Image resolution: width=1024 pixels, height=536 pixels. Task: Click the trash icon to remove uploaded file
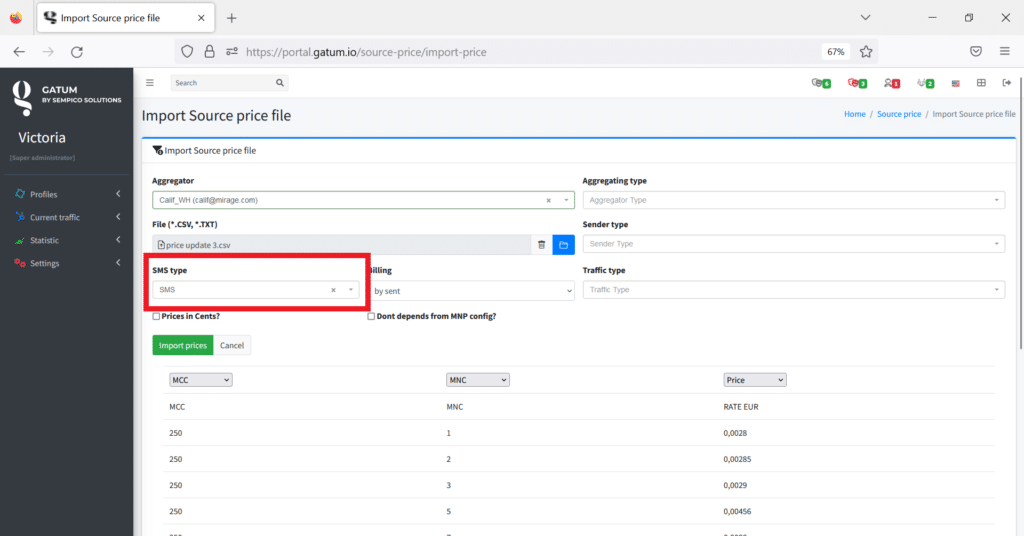click(x=541, y=244)
